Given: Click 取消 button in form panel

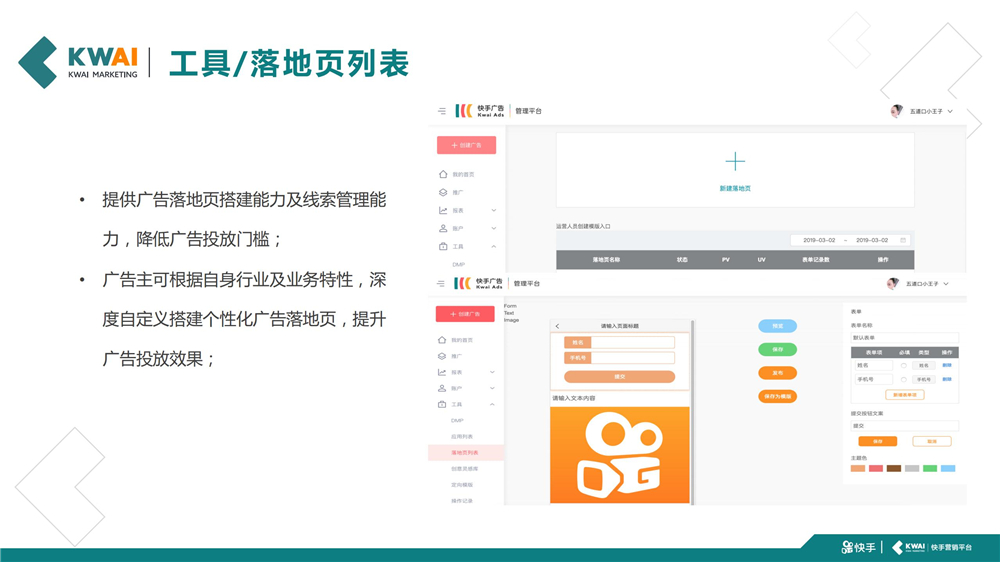Looking at the screenshot, I should (932, 441).
